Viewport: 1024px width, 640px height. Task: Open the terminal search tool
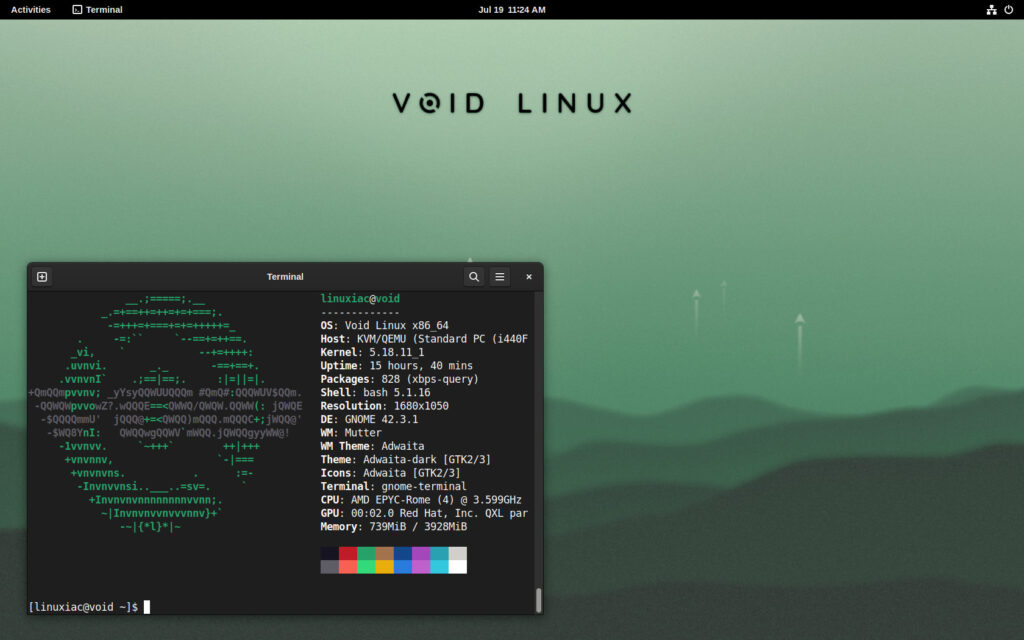pos(474,277)
